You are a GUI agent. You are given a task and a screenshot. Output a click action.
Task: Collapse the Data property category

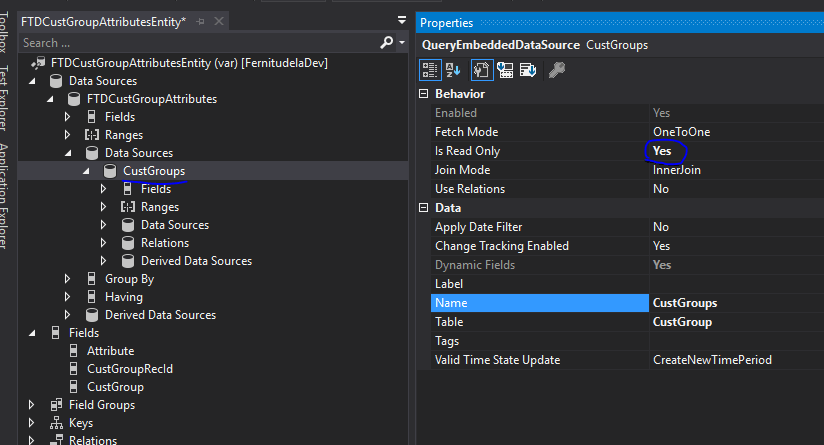(424, 208)
